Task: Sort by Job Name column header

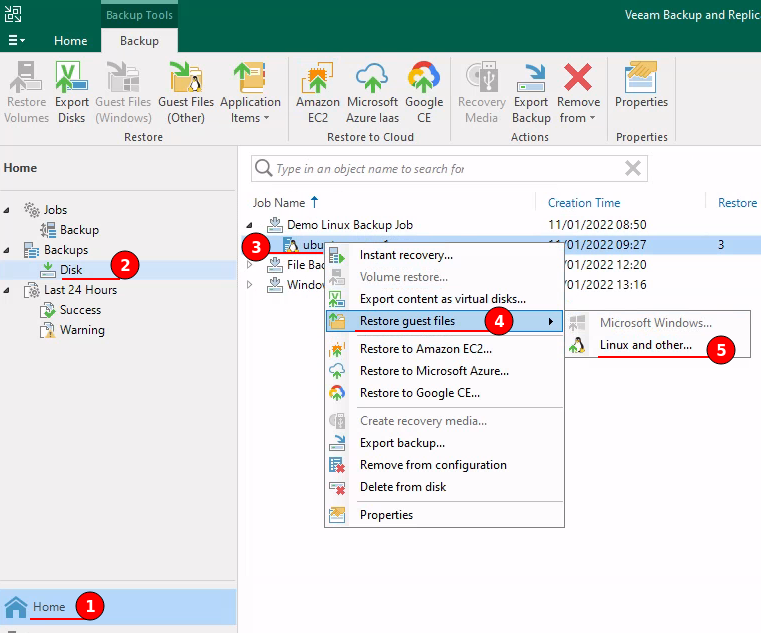Action: (x=279, y=202)
